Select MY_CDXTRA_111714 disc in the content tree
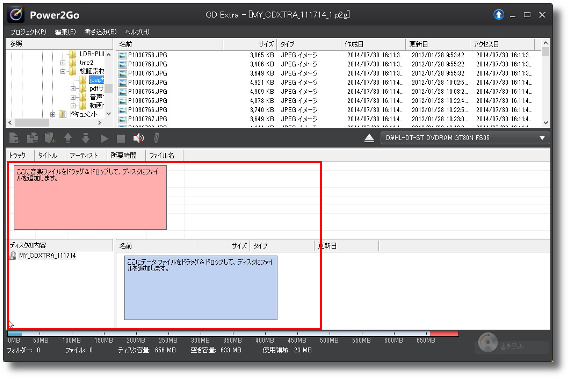Image resolution: width=570 pixels, height=379 pixels. (47, 255)
